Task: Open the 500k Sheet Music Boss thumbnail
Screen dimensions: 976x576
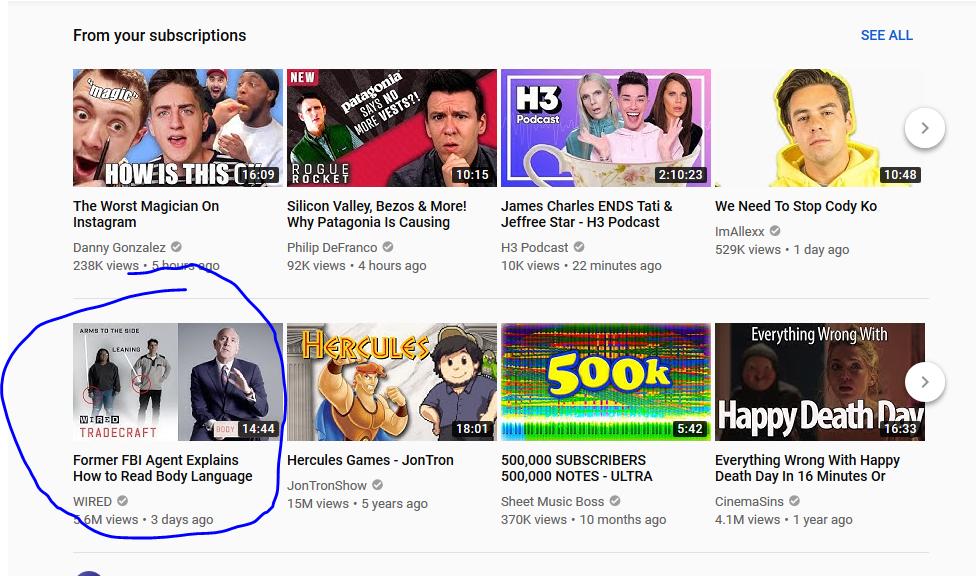Action: [606, 382]
